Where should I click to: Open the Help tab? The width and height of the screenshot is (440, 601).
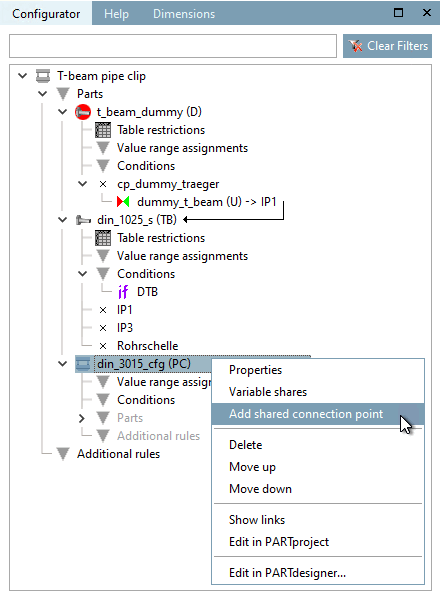tap(117, 14)
